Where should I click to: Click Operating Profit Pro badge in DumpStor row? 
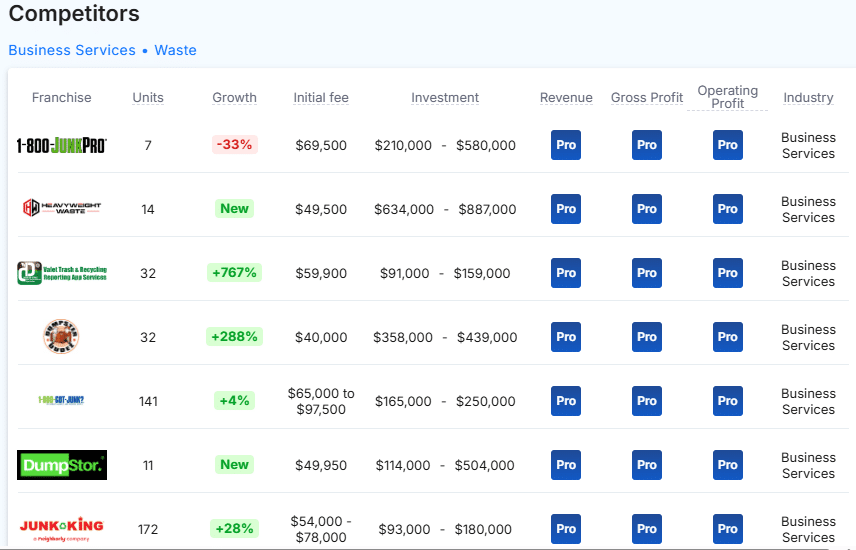727,465
